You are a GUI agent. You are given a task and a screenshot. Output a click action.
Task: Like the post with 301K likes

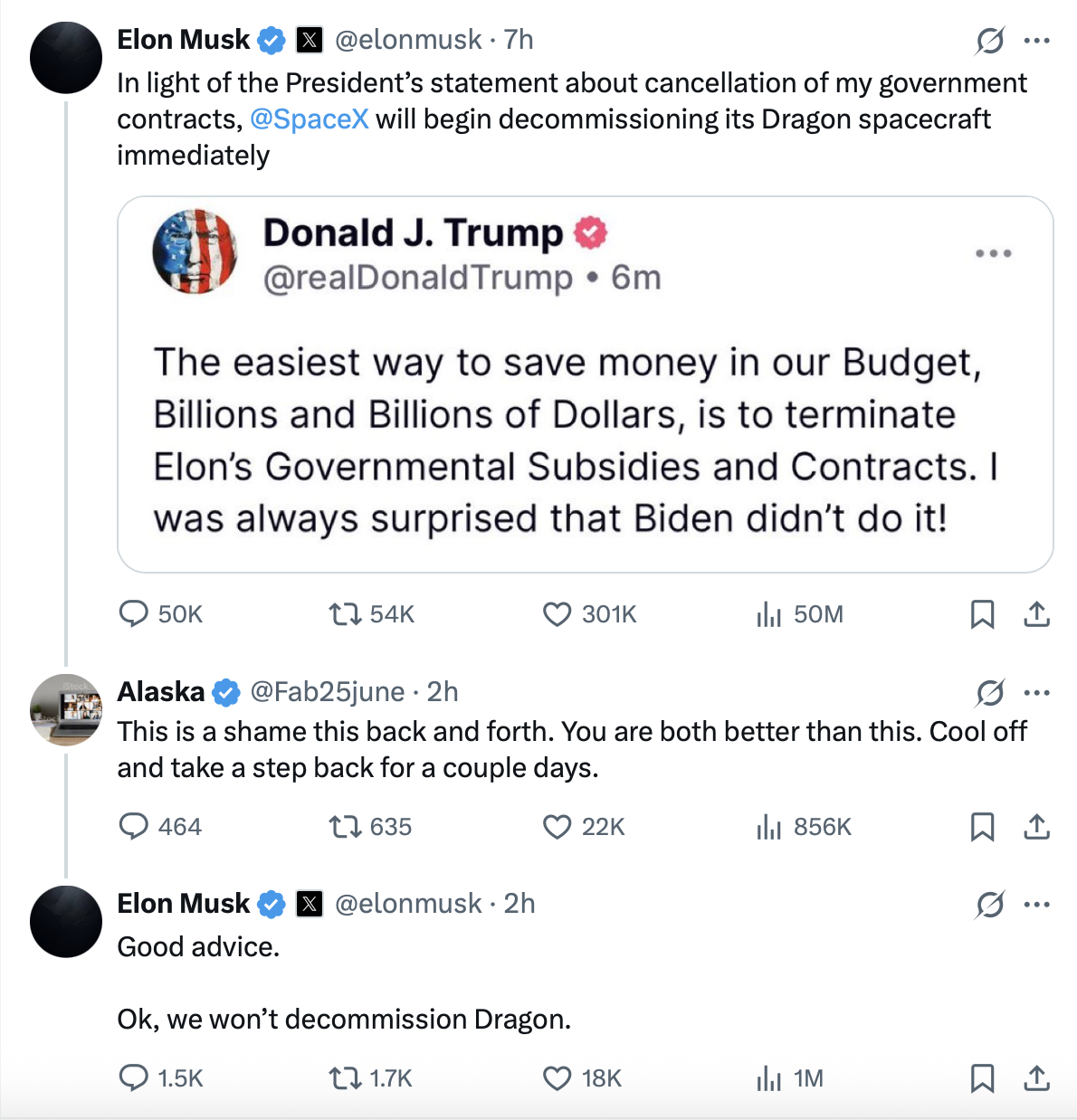(x=557, y=614)
